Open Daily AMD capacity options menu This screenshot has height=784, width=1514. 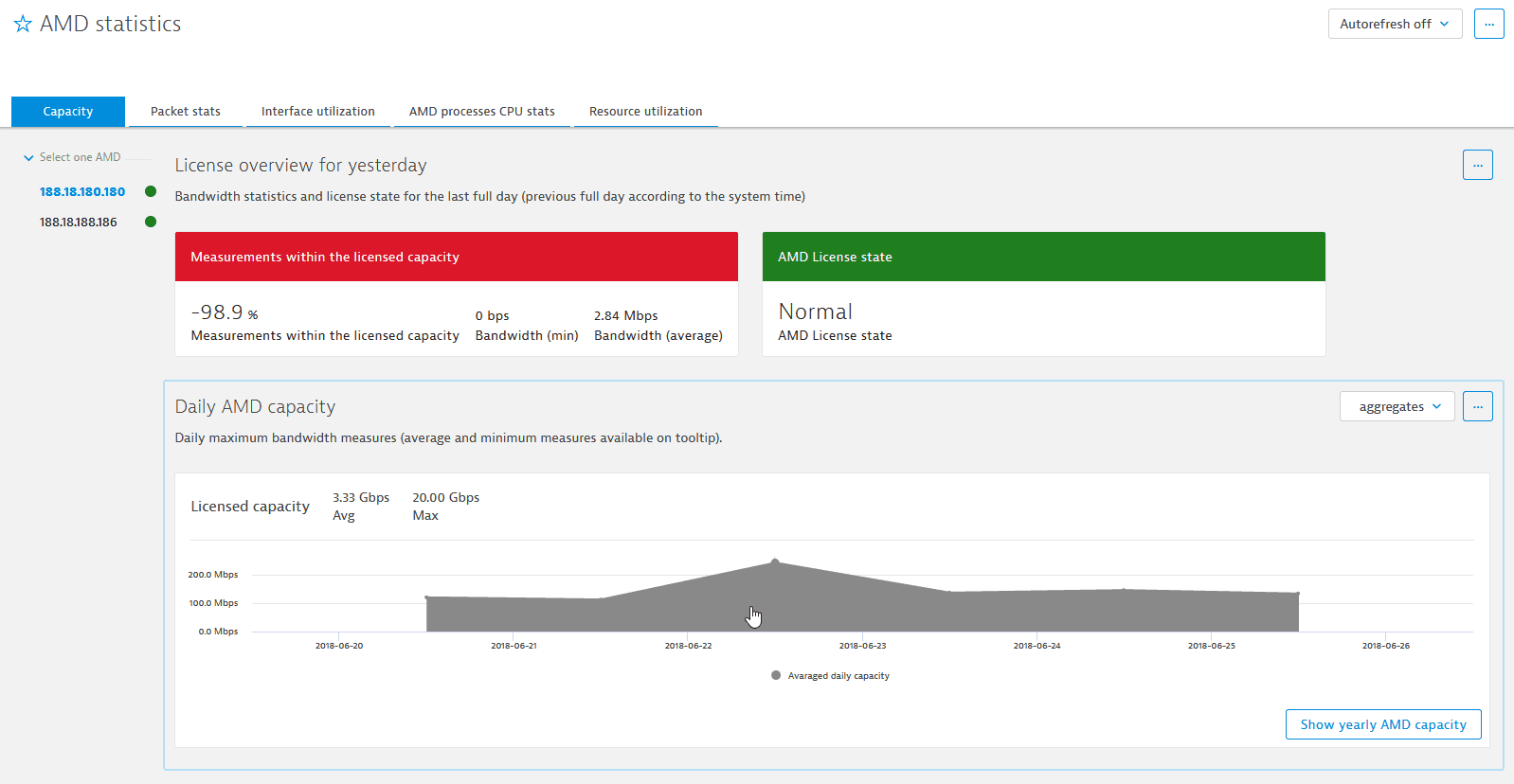point(1478,406)
